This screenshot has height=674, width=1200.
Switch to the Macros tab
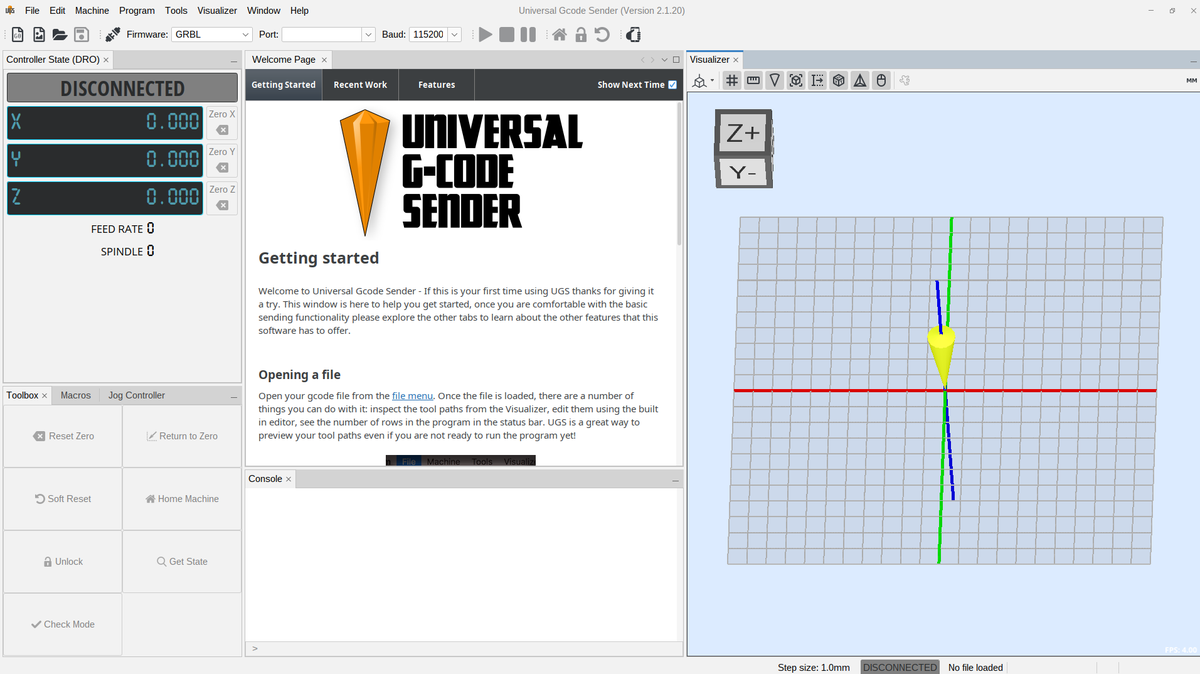pyautogui.click(x=76, y=395)
